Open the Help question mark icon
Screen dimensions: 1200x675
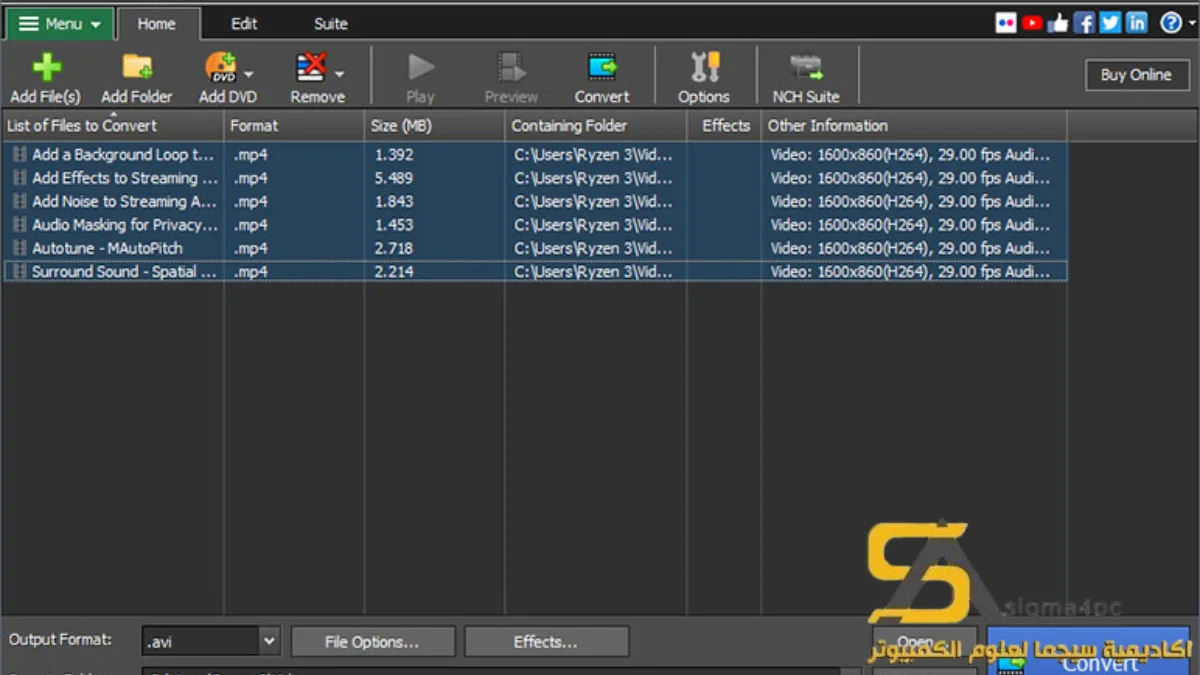[x=1171, y=23]
